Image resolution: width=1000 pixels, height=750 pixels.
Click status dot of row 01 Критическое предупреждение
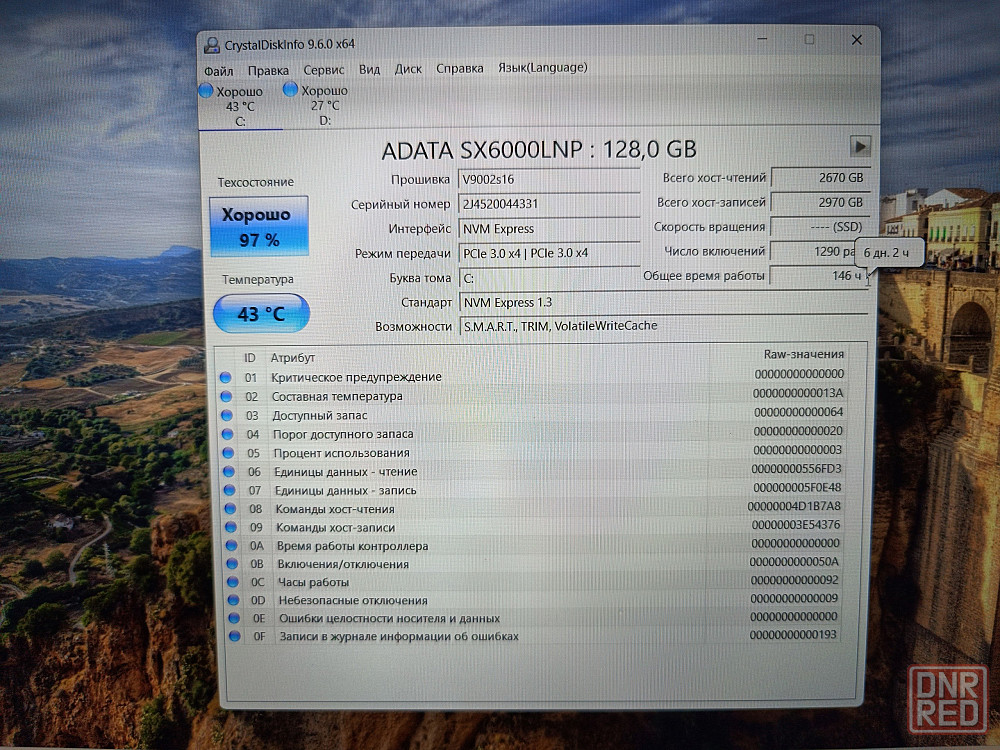pos(225,378)
